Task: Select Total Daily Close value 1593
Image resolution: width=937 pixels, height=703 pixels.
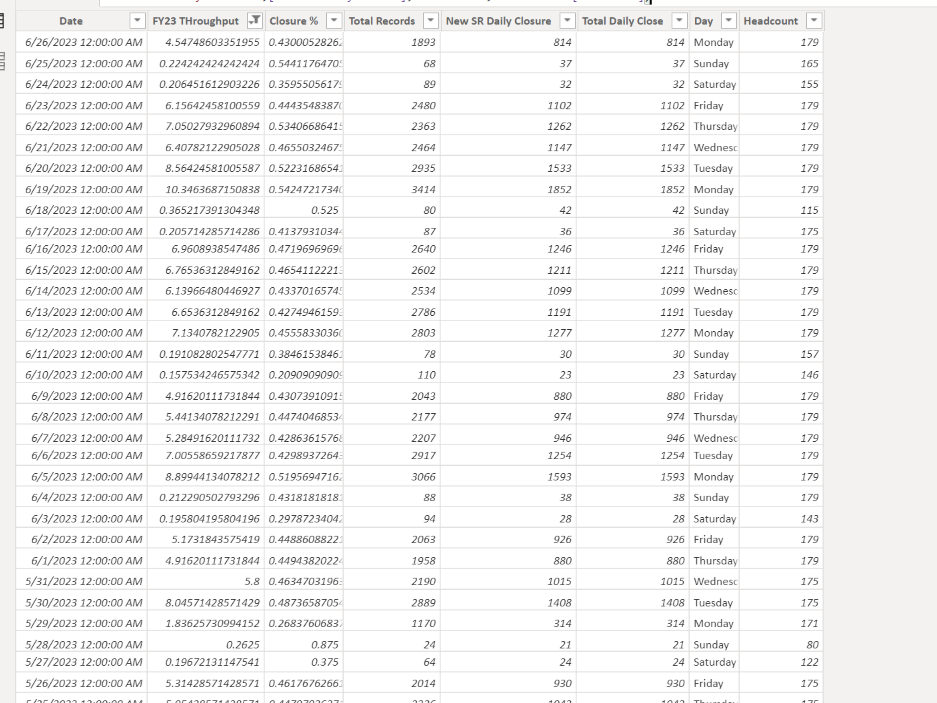Action: pyautogui.click(x=672, y=477)
